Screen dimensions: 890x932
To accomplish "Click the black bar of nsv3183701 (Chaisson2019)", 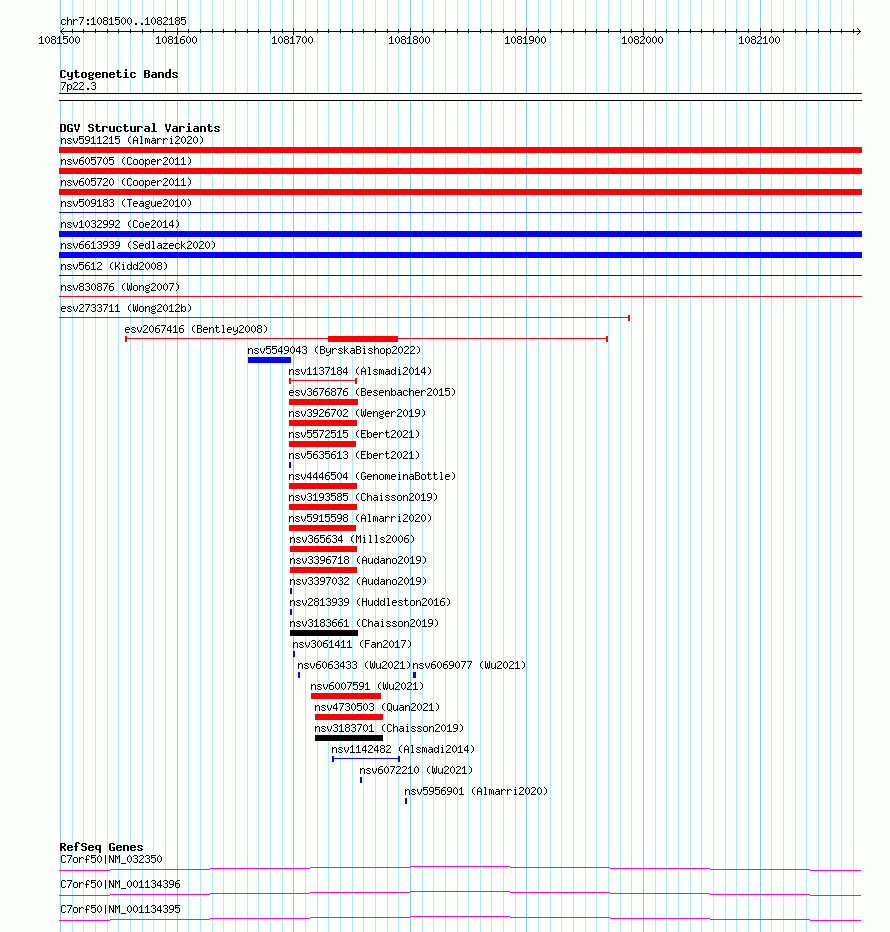I will click(349, 738).
